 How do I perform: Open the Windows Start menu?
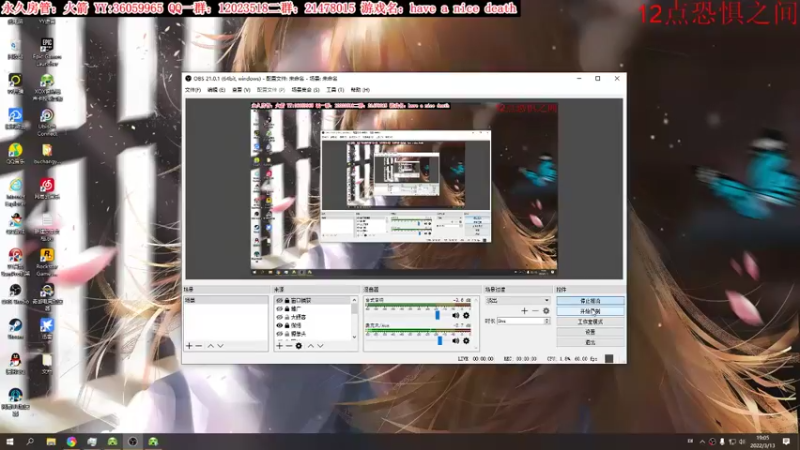(9, 441)
